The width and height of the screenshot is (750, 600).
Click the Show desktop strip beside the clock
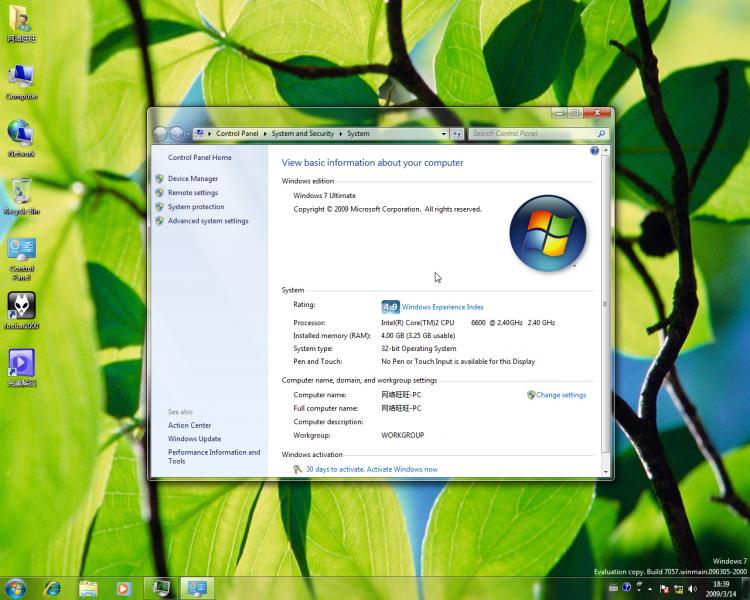pos(745,589)
